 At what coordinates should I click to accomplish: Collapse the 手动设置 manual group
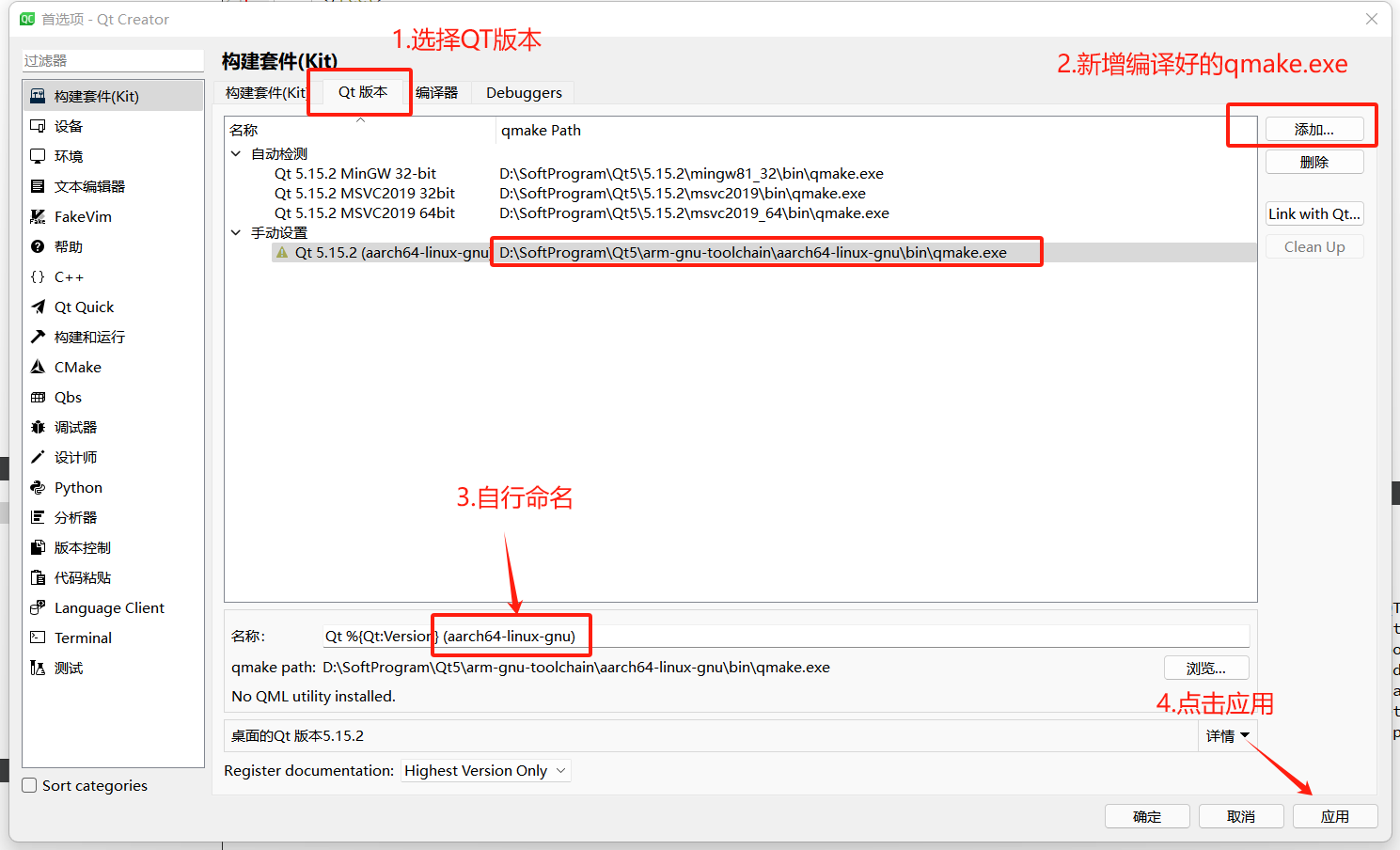(236, 232)
